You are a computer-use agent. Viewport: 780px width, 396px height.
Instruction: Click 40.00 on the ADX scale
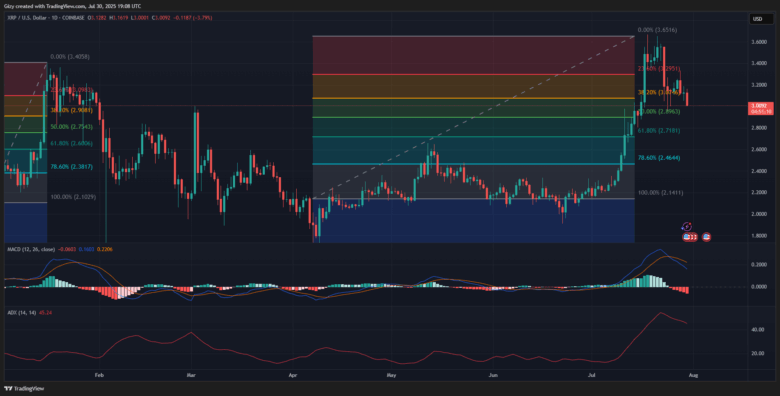click(757, 329)
